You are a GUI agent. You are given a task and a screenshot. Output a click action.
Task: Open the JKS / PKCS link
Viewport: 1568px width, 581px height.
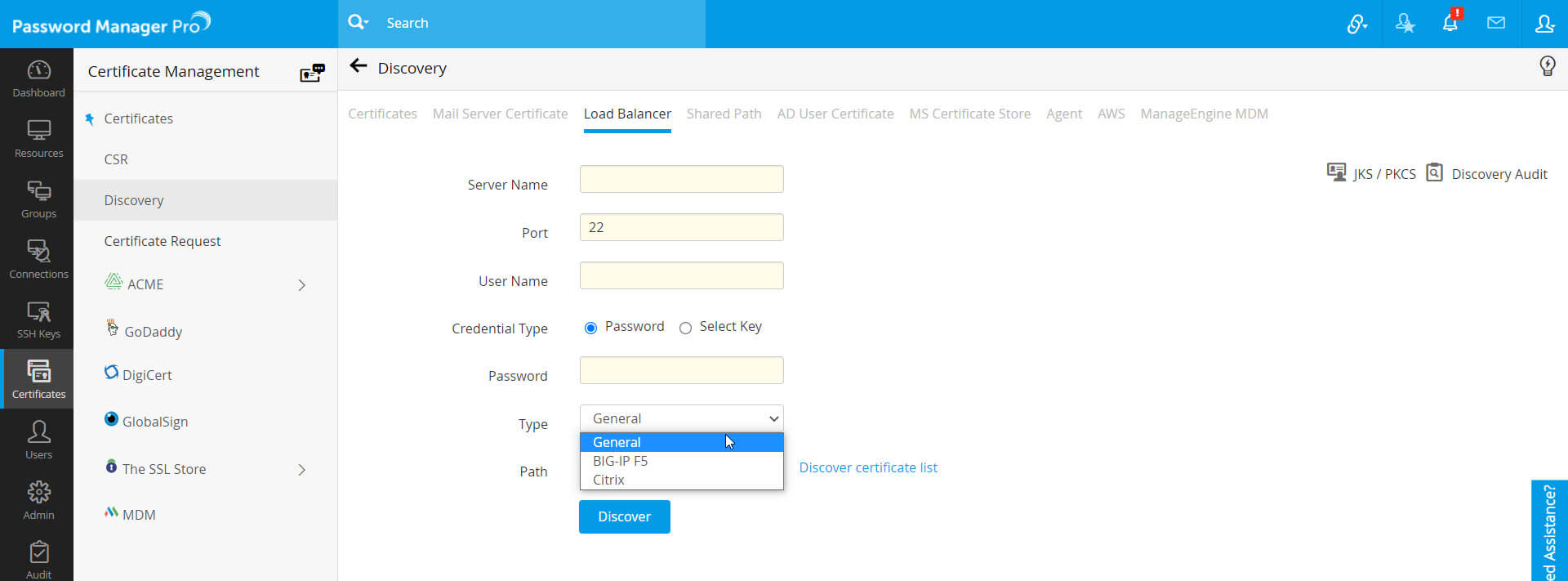(x=1384, y=174)
